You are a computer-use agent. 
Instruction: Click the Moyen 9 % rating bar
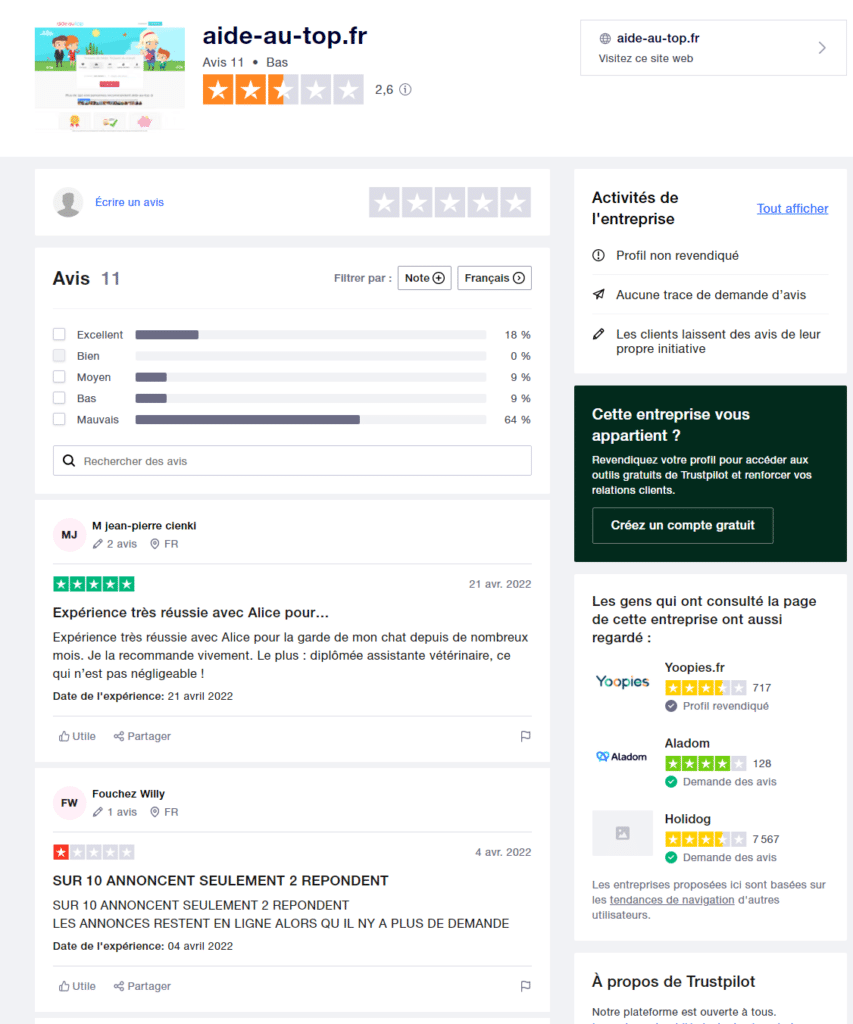pyautogui.click(x=311, y=377)
